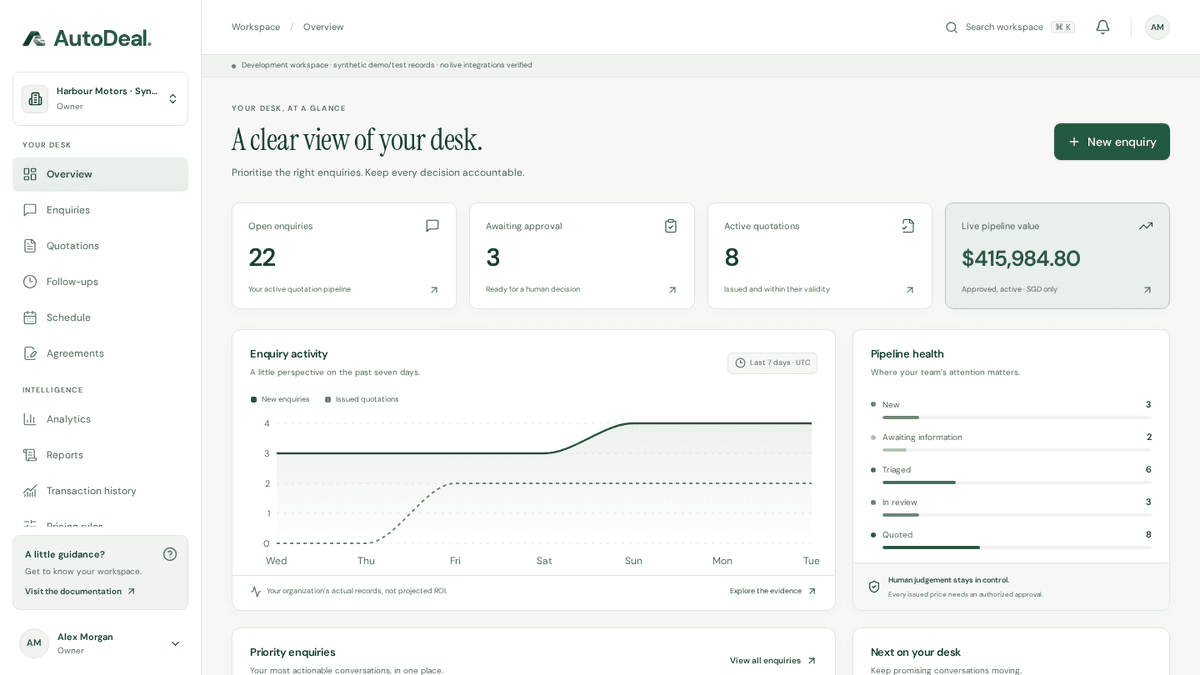Click the AM avatar in top bar
1200x675 pixels.
click(x=1157, y=27)
